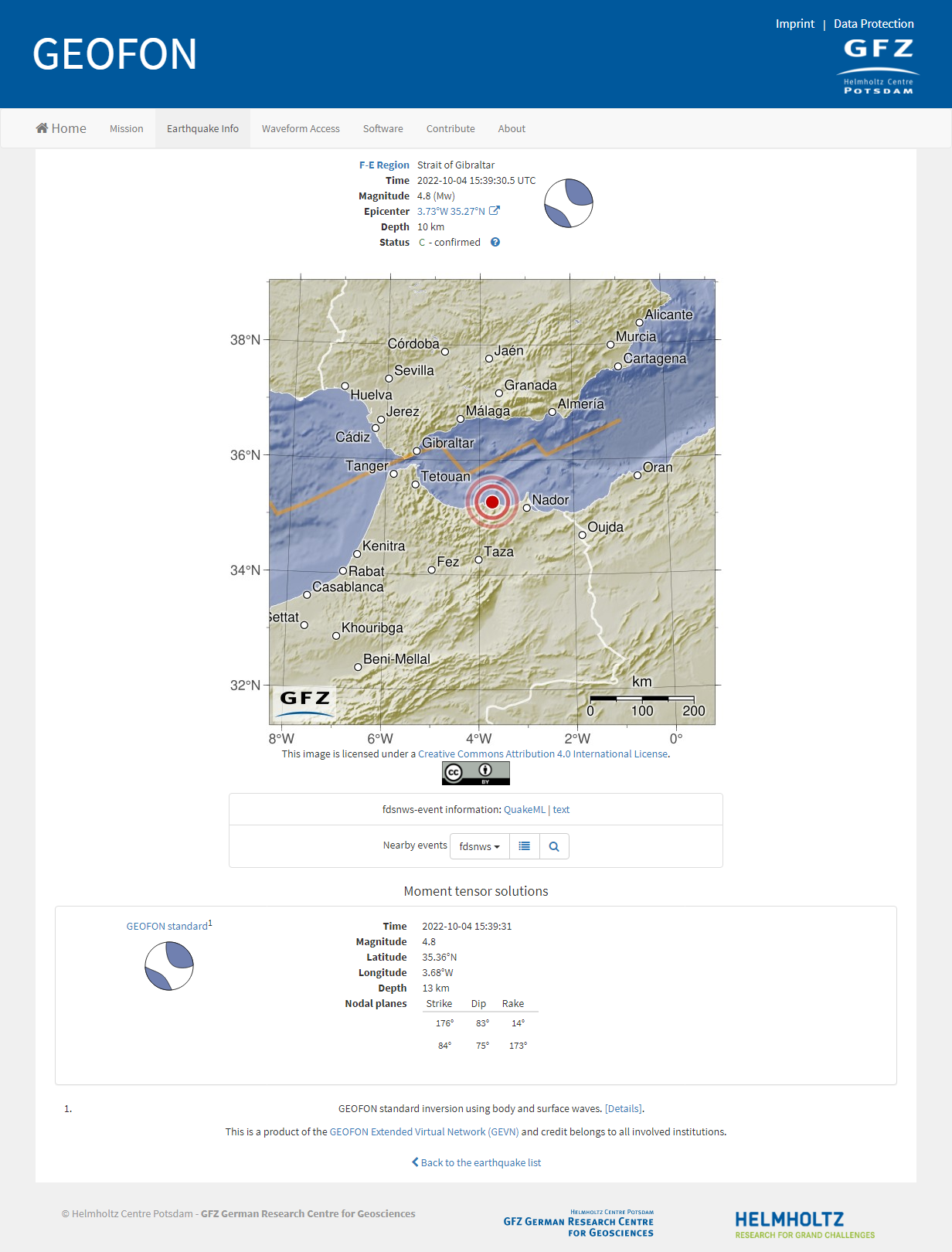Open the Software menu item
The height and width of the screenshot is (1252, 952).
(x=383, y=128)
